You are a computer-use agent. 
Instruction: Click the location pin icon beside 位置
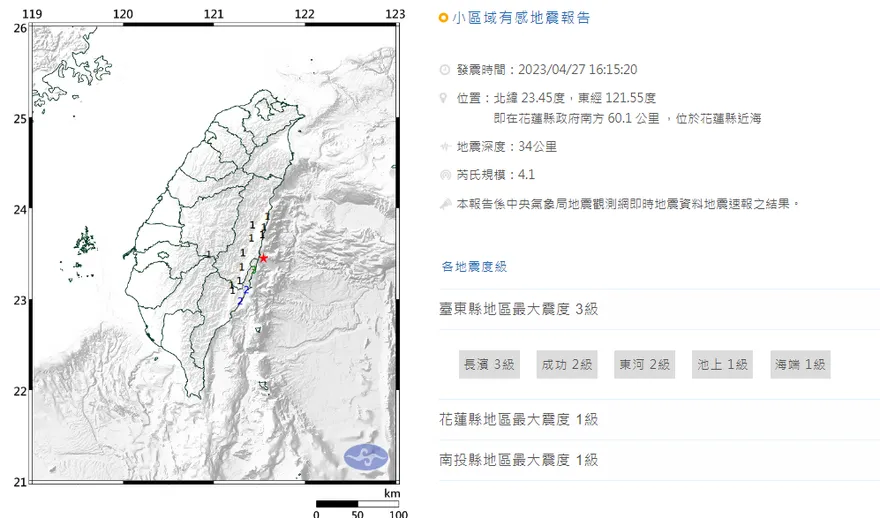point(444,98)
